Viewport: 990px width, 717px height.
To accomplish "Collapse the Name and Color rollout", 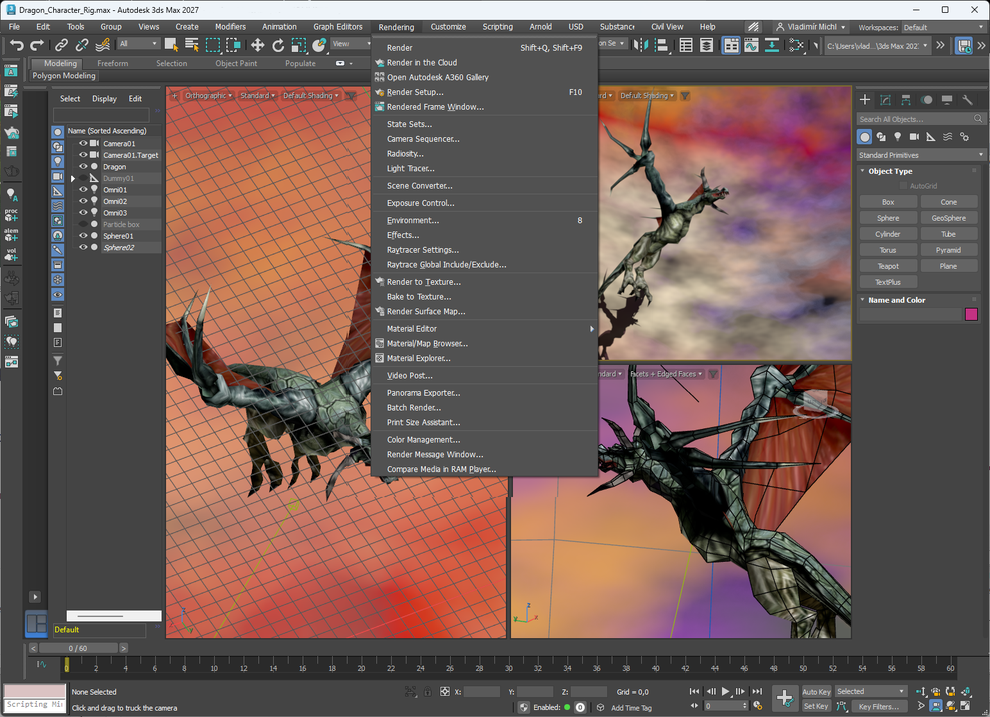I will point(862,300).
